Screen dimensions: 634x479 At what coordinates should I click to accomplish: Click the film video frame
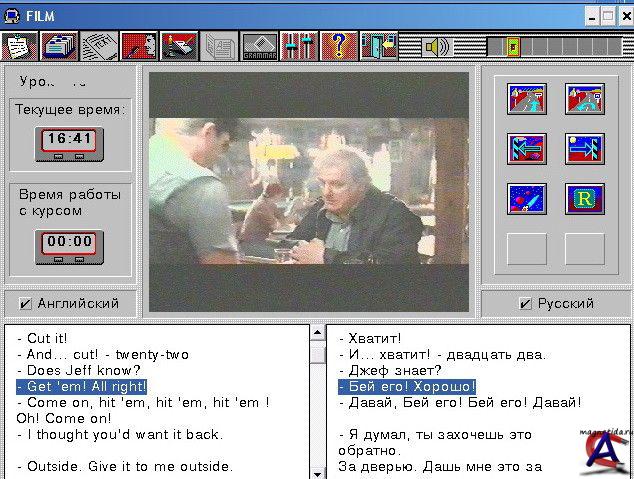[308, 190]
